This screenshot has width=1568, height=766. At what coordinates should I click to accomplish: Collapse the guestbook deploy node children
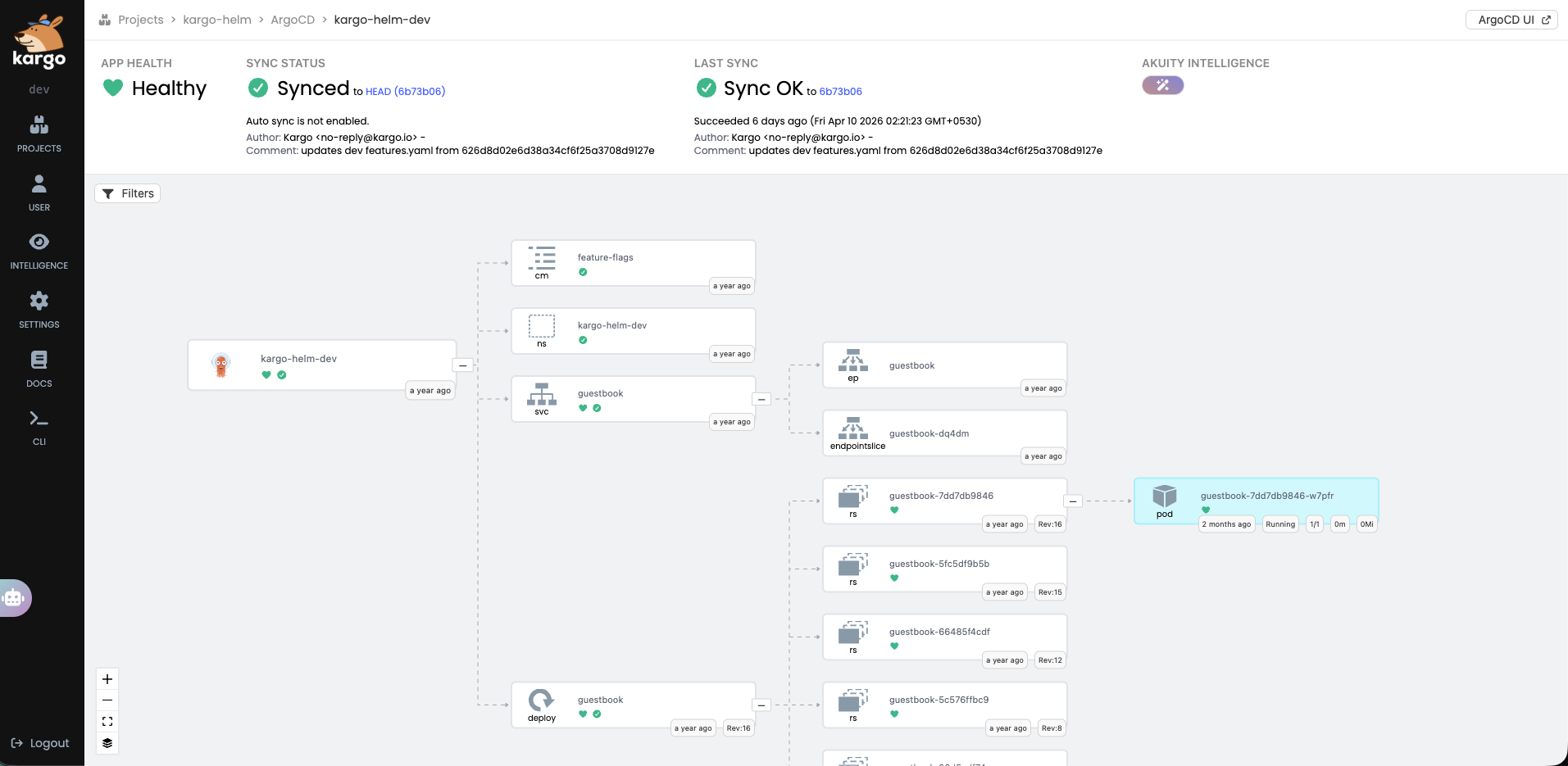coord(761,705)
